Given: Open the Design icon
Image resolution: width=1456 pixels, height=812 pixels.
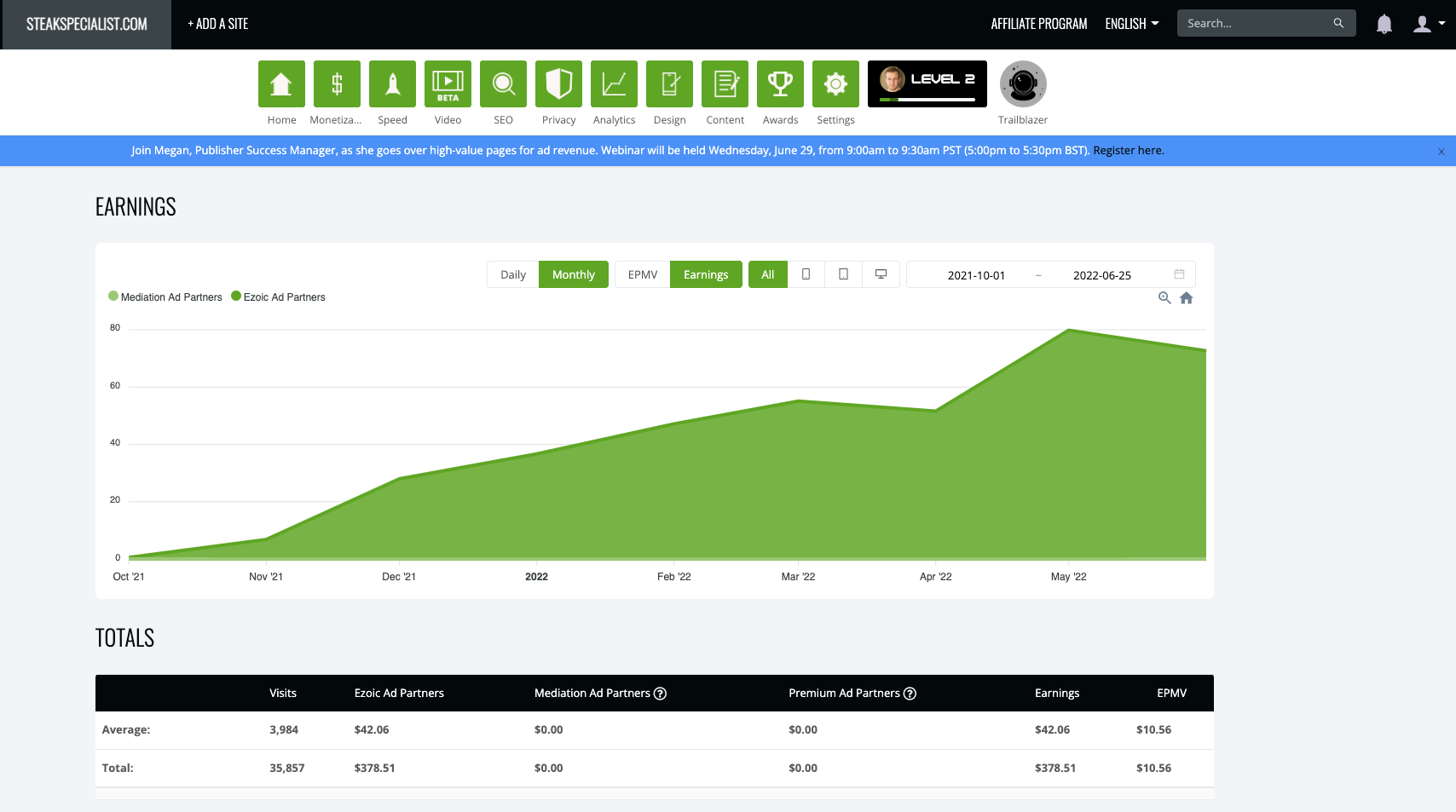Looking at the screenshot, I should point(669,84).
